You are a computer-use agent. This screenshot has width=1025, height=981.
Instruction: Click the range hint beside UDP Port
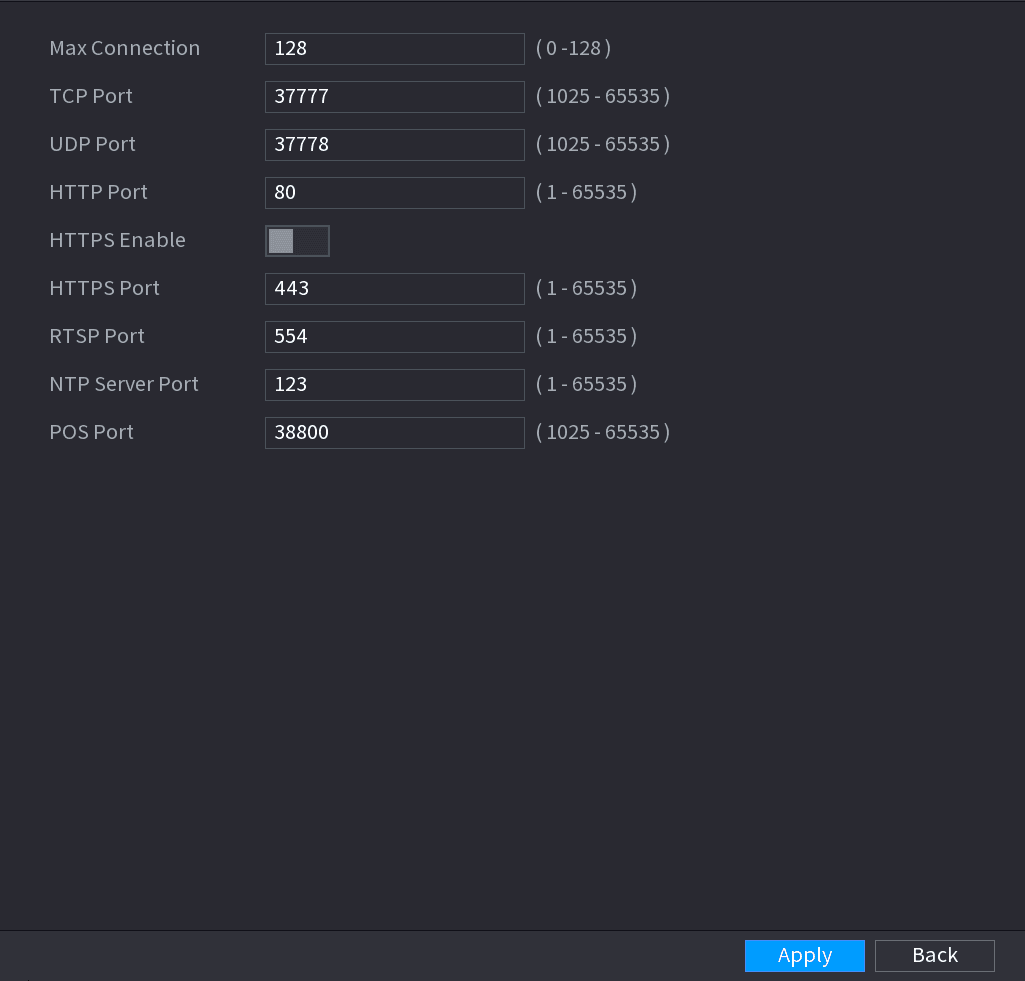coord(603,144)
